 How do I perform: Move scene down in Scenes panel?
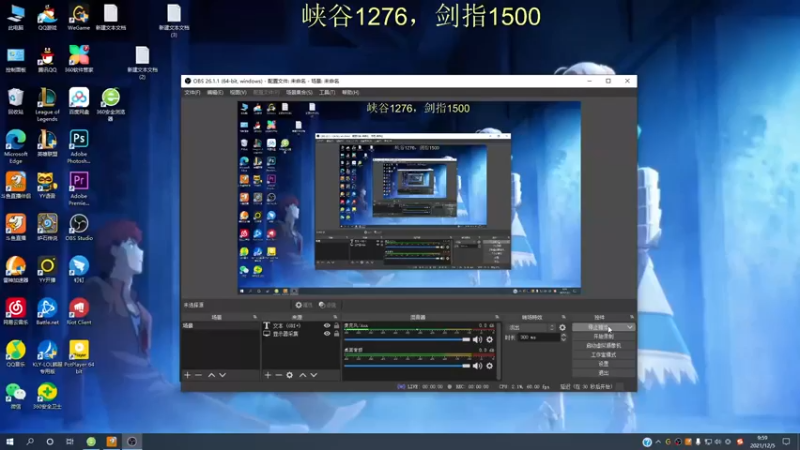coord(222,375)
